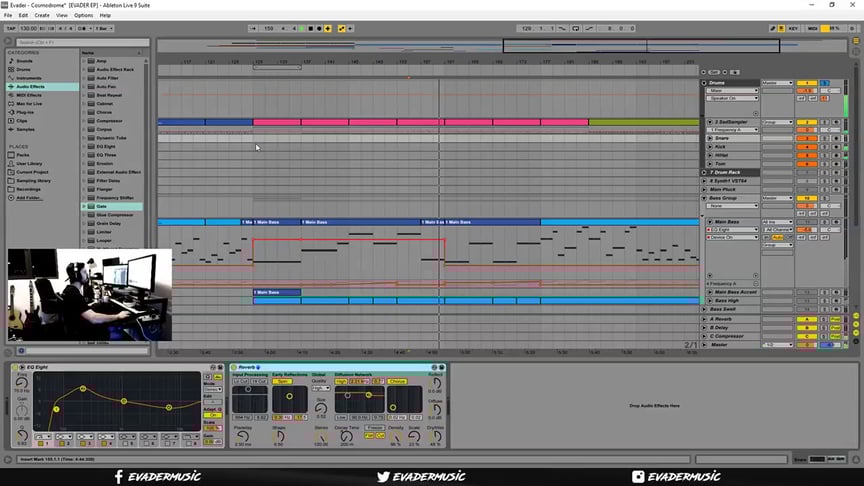Toggle the yellow Session Record button
864x486 pixels.
pyautogui.click(x=328, y=28)
